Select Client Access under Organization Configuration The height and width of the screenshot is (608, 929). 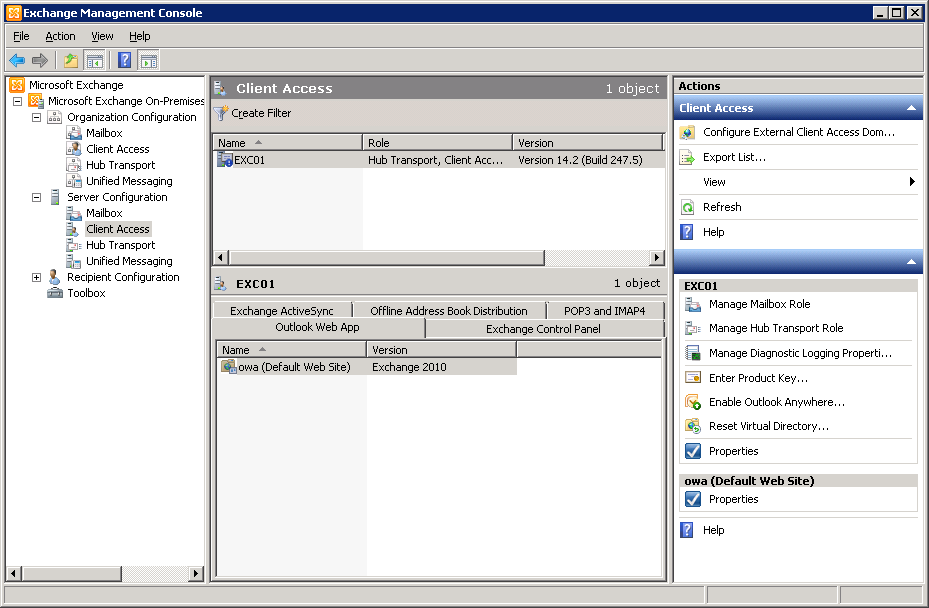(117, 149)
